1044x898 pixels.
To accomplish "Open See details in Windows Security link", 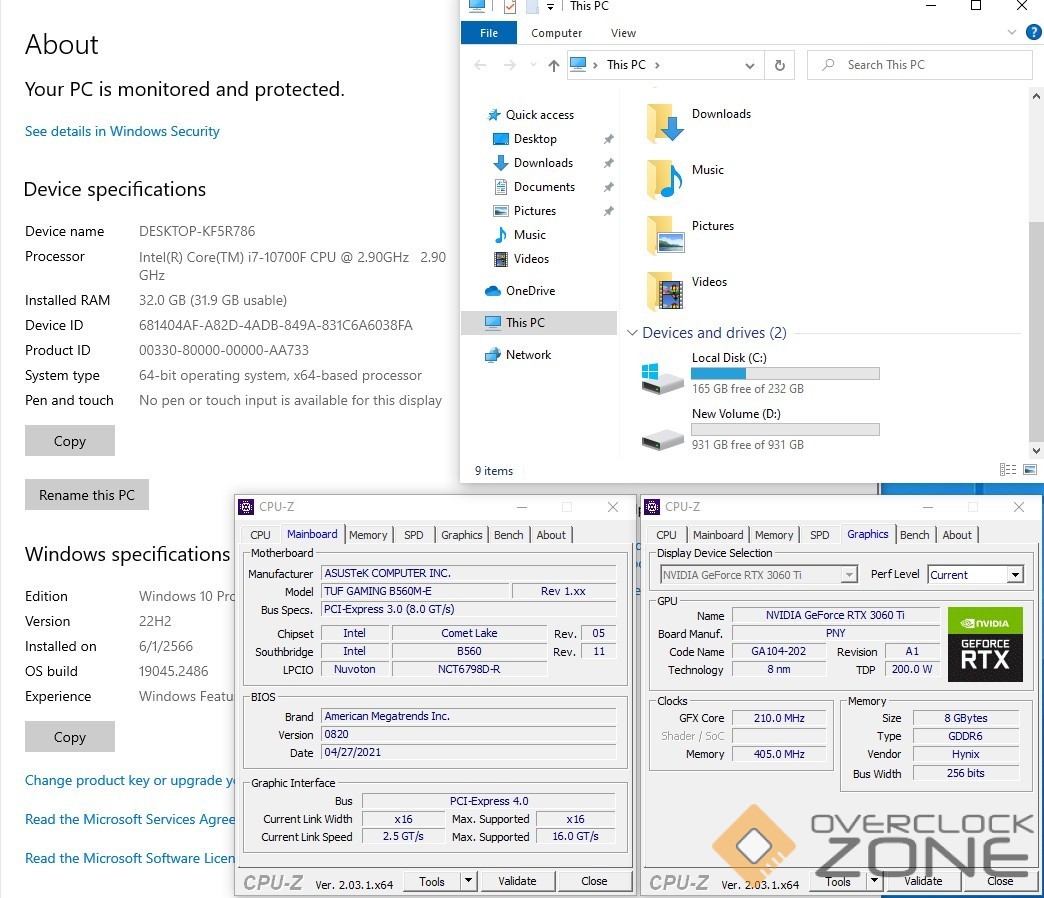I will coord(122,131).
